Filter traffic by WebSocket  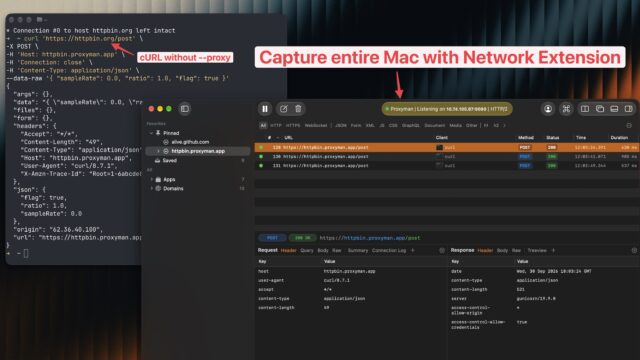tap(316, 125)
